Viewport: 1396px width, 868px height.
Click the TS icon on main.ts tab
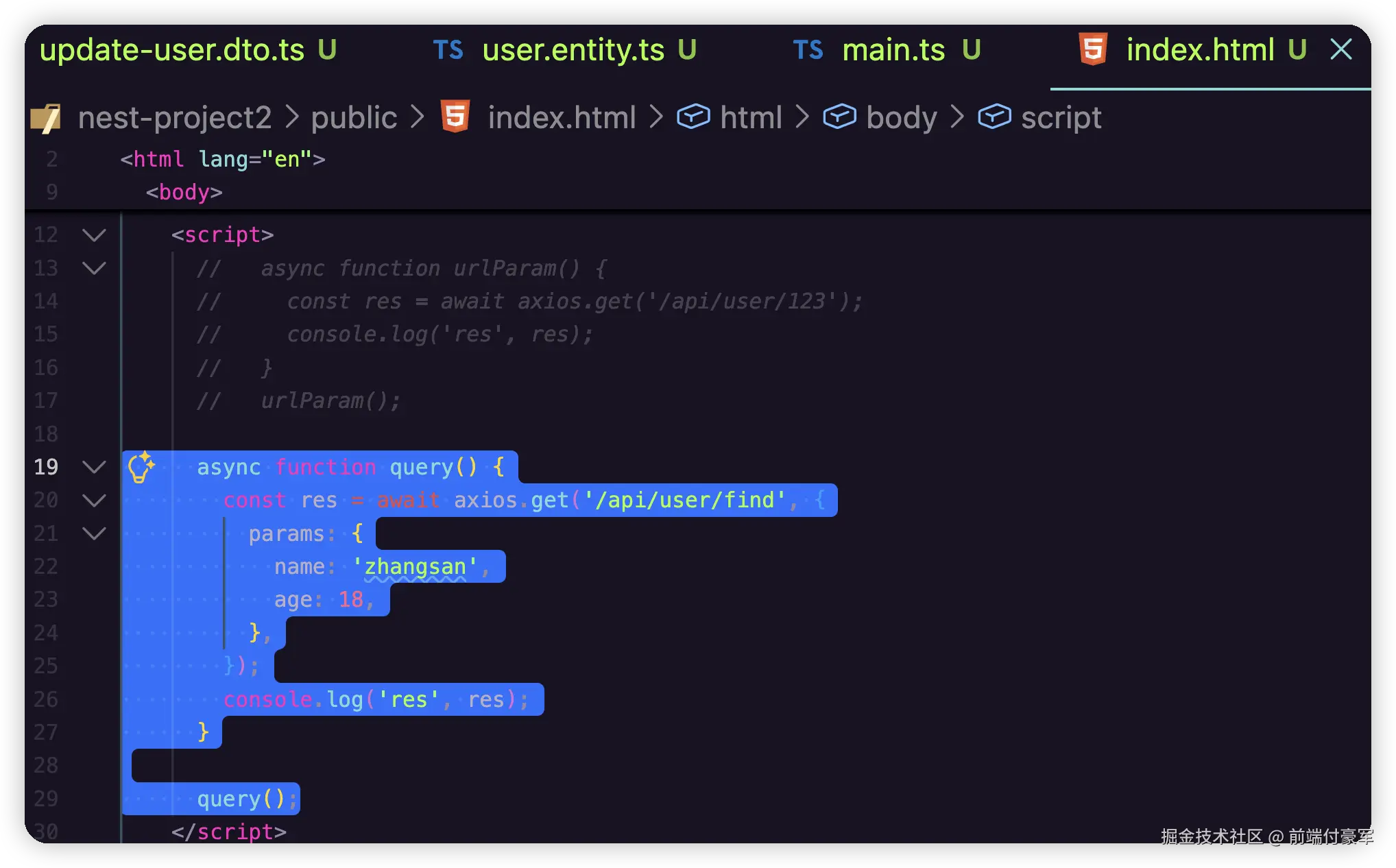tap(808, 50)
